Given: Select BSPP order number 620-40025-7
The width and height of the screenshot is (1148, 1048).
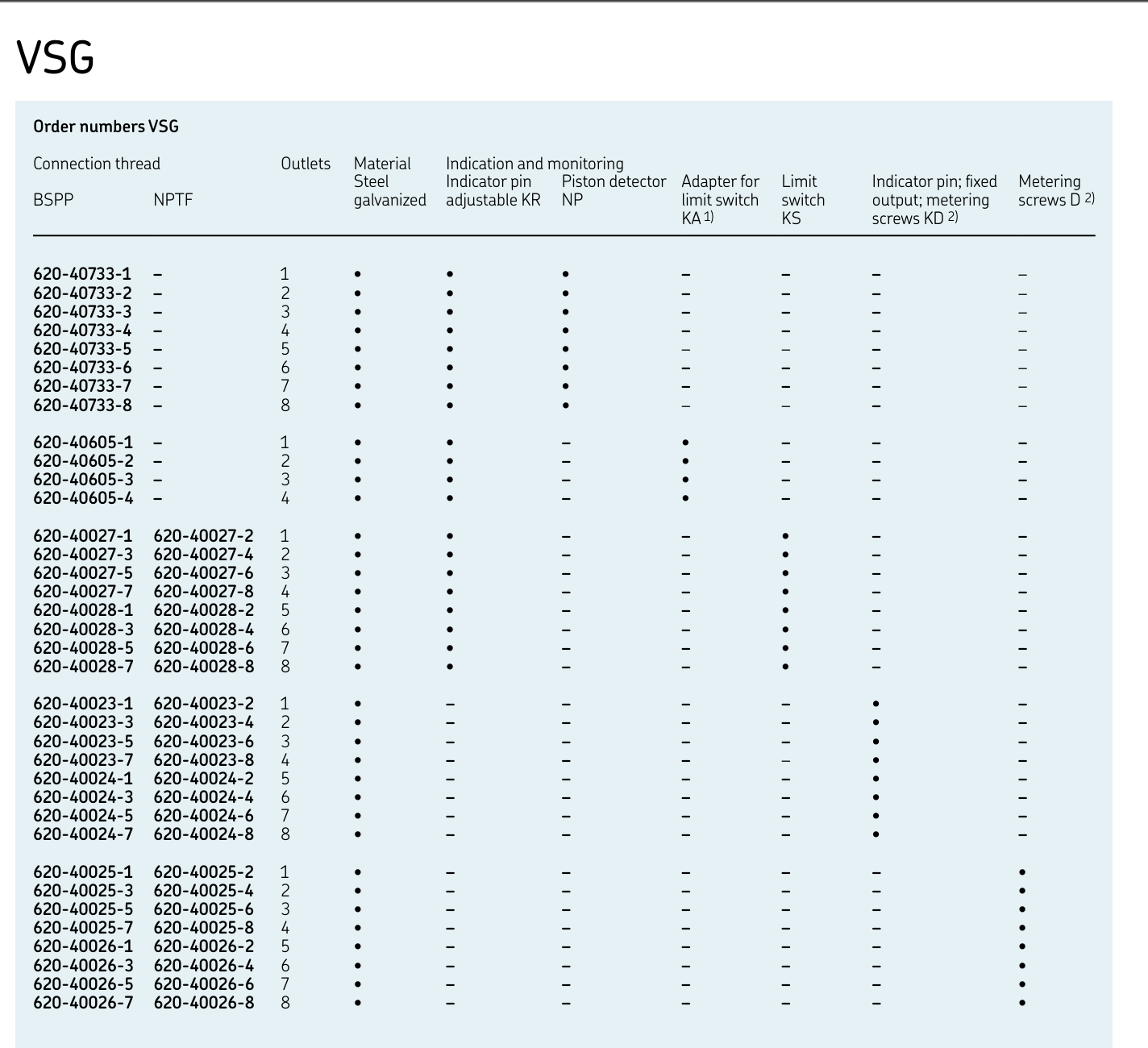Looking at the screenshot, I should 83,928.
